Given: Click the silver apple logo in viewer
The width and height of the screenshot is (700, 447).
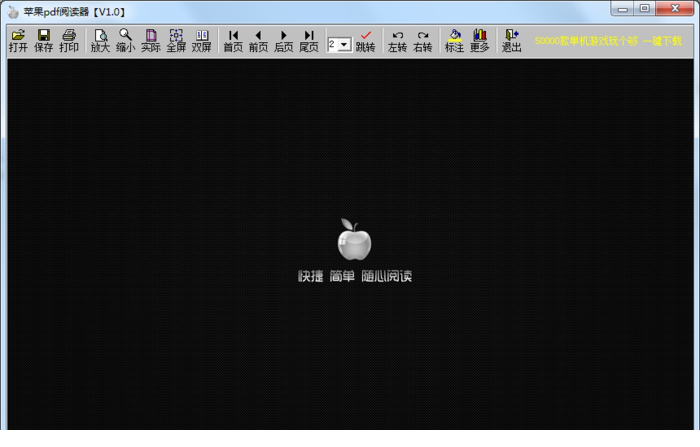Looking at the screenshot, I should click(x=354, y=239).
